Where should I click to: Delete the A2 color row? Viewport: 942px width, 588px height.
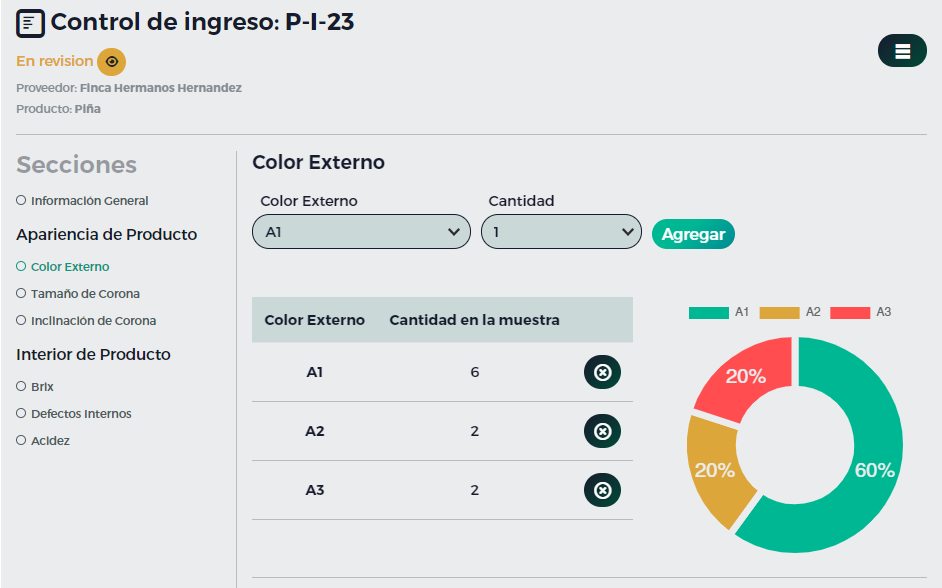[602, 431]
